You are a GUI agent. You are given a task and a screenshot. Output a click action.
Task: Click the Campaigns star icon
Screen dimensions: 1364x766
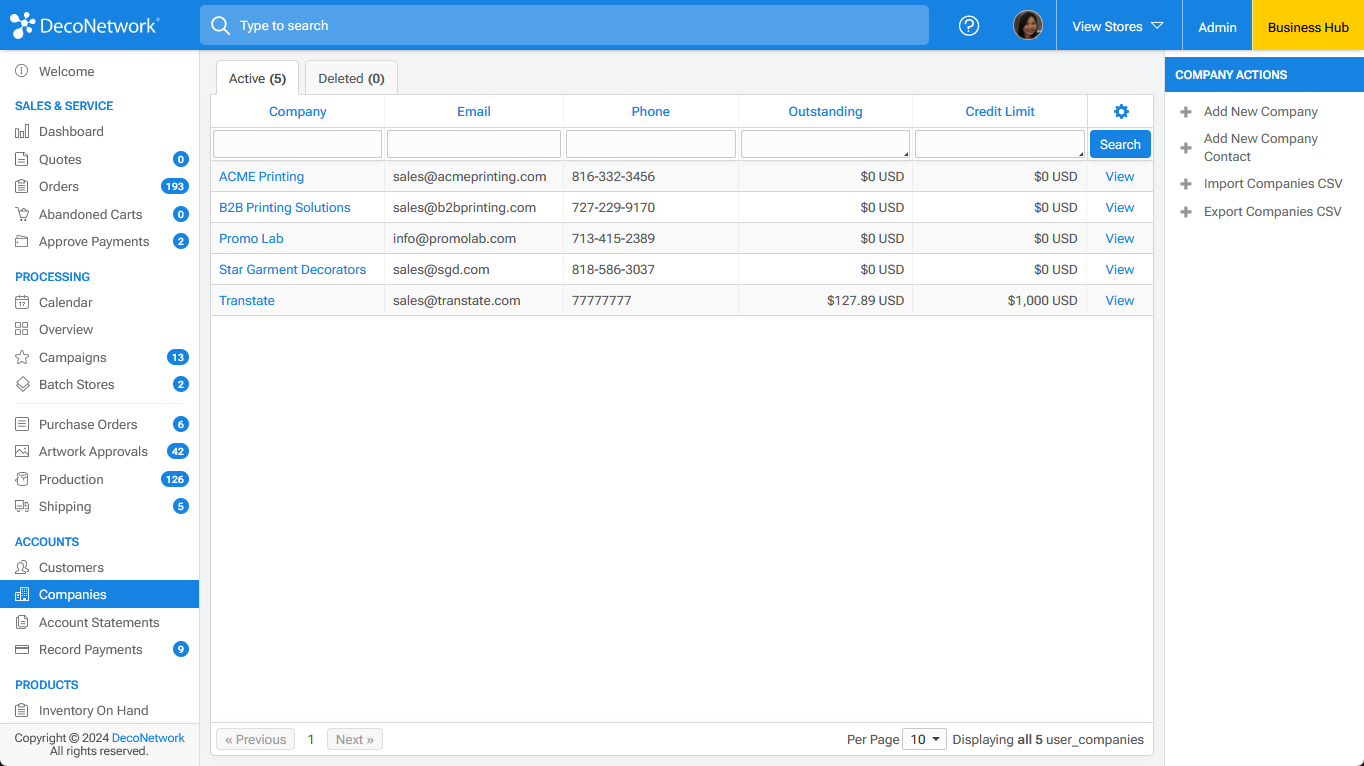pyautogui.click(x=22, y=357)
